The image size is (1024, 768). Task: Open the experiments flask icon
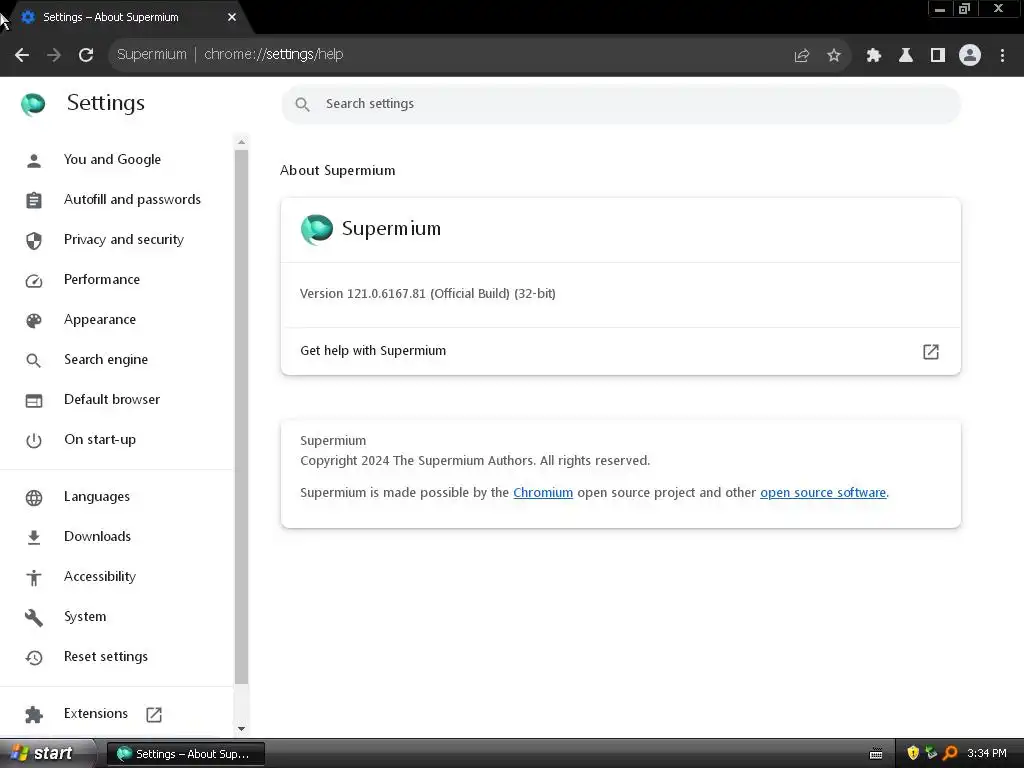click(906, 56)
